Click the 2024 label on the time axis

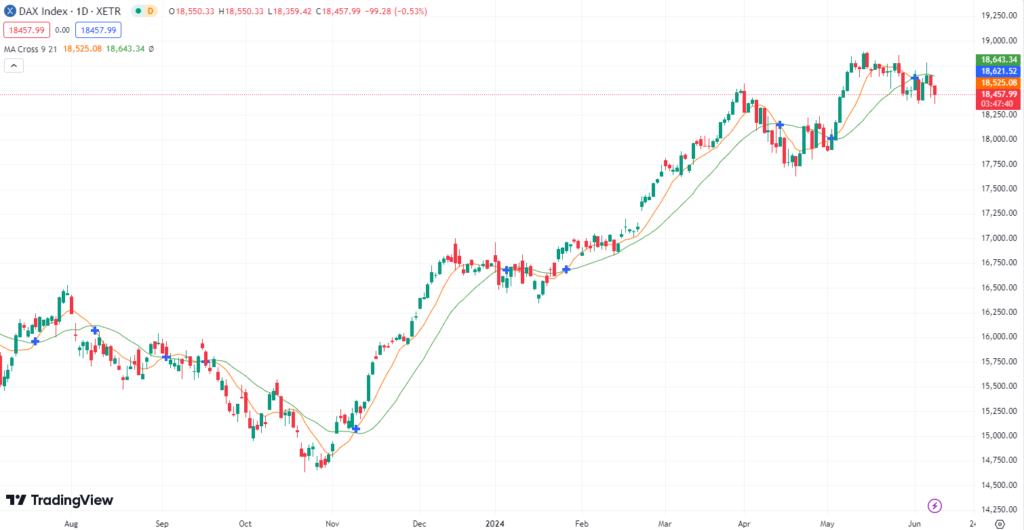coord(495,523)
